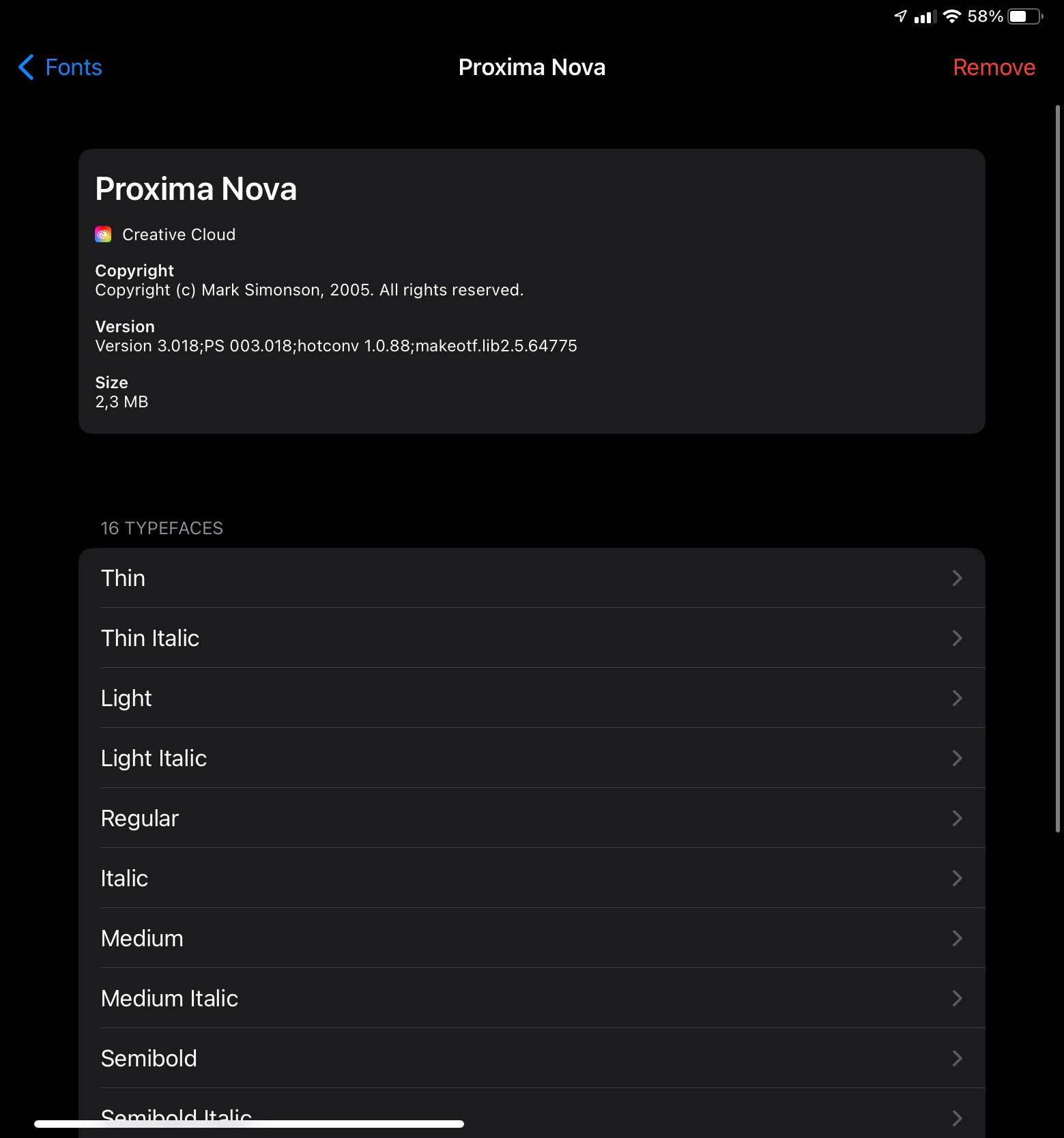Image resolution: width=1064 pixels, height=1138 pixels.
Task: Tap the Creative Cloud label
Action: 179,235
